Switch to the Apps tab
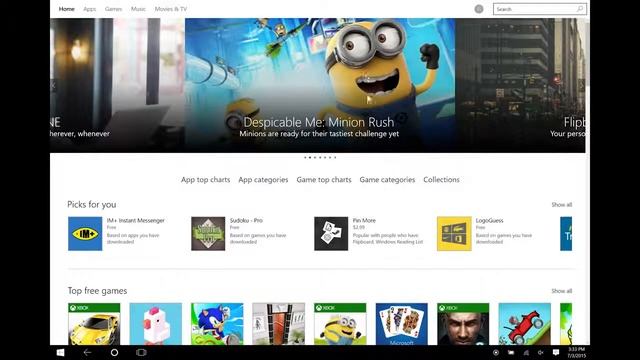Screen dimensions: 640x360 pyautogui.click(x=89, y=9)
